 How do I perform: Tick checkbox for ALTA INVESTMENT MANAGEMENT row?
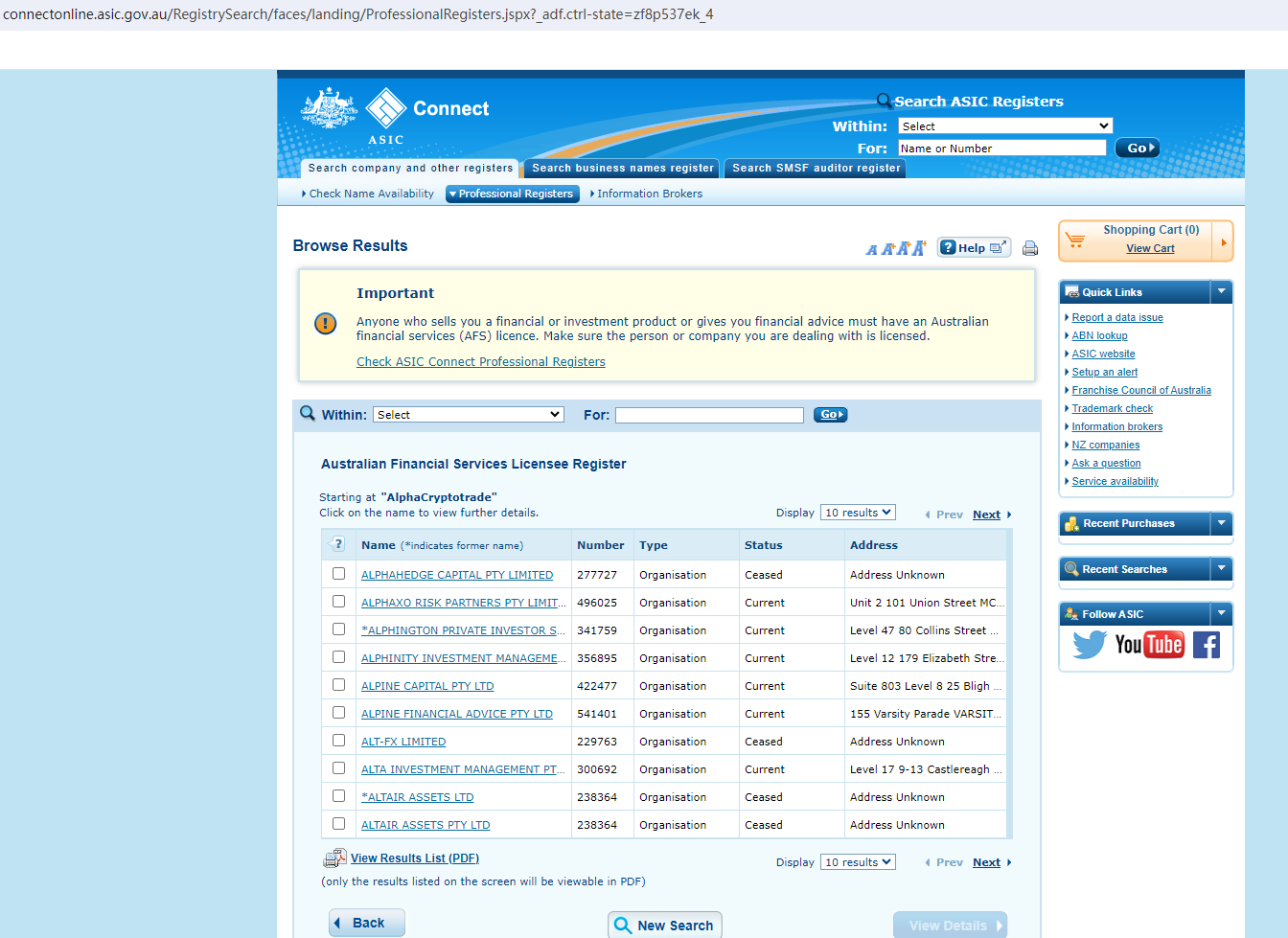(x=338, y=768)
